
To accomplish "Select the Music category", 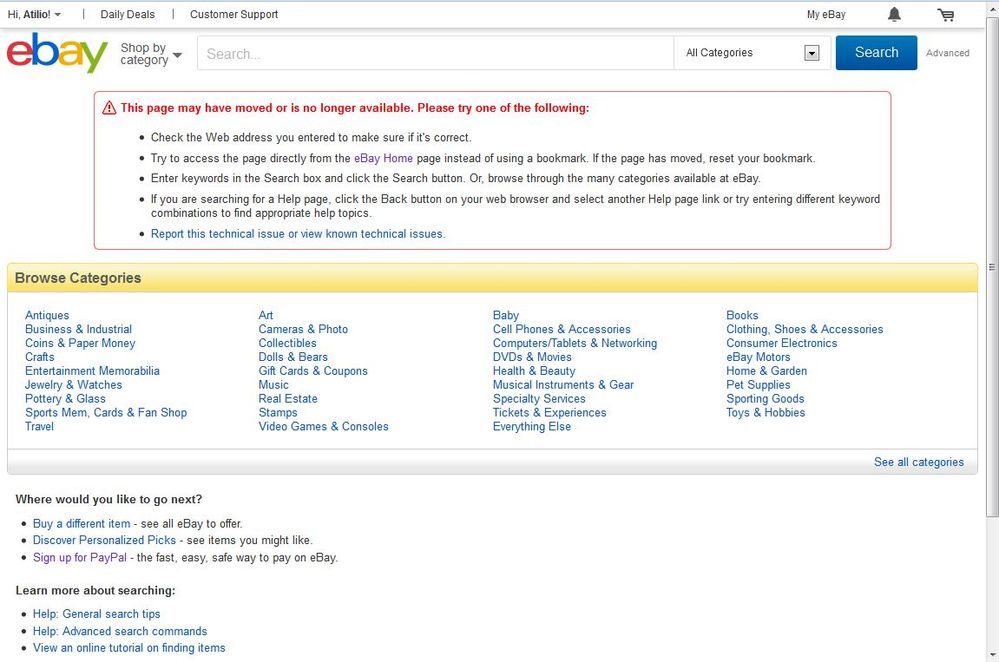I will tap(273, 385).
